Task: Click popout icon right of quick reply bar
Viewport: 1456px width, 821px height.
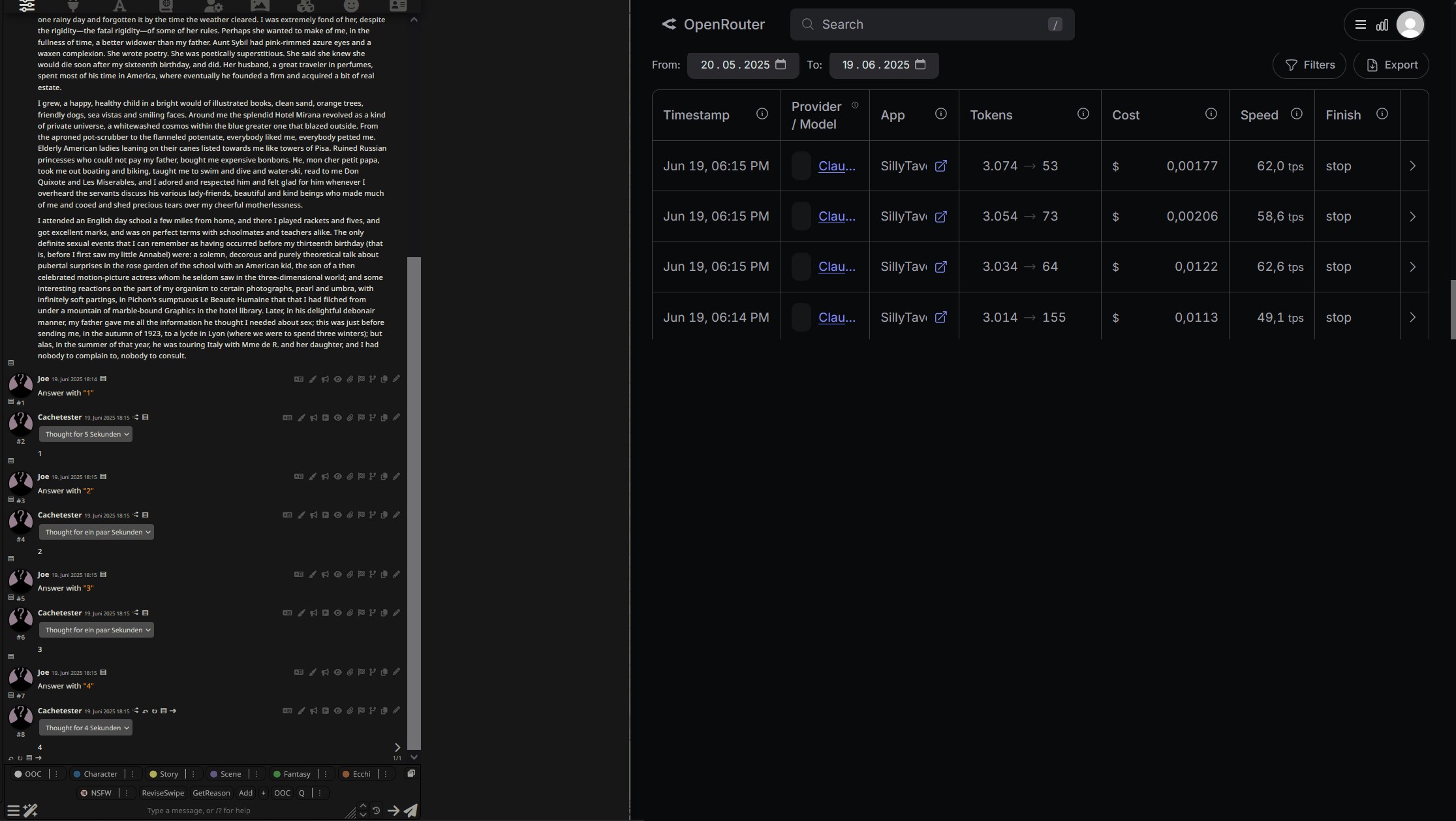Action: click(x=411, y=774)
